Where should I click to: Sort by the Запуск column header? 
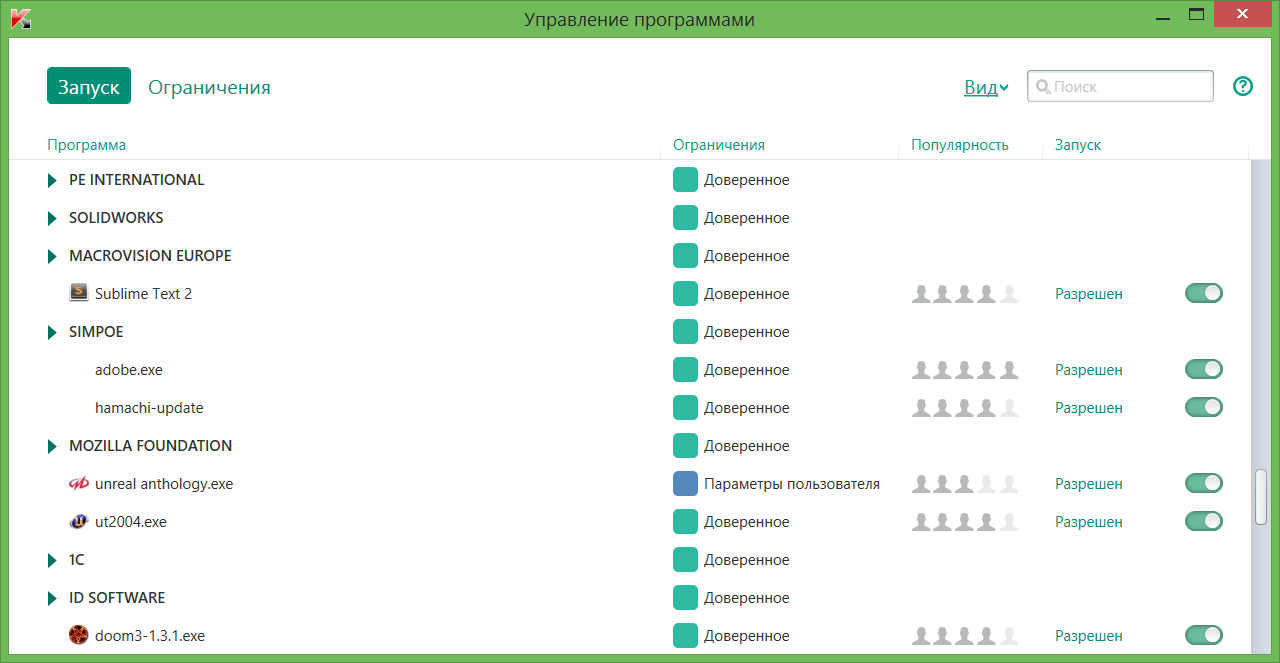1078,145
